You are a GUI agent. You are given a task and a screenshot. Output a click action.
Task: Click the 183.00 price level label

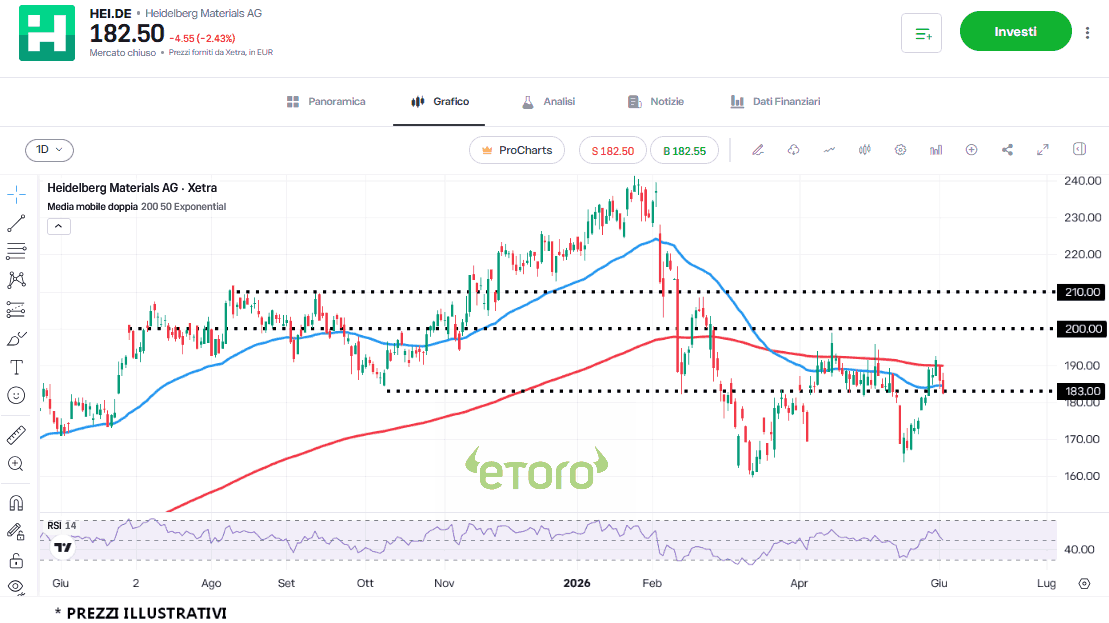(x=1081, y=391)
